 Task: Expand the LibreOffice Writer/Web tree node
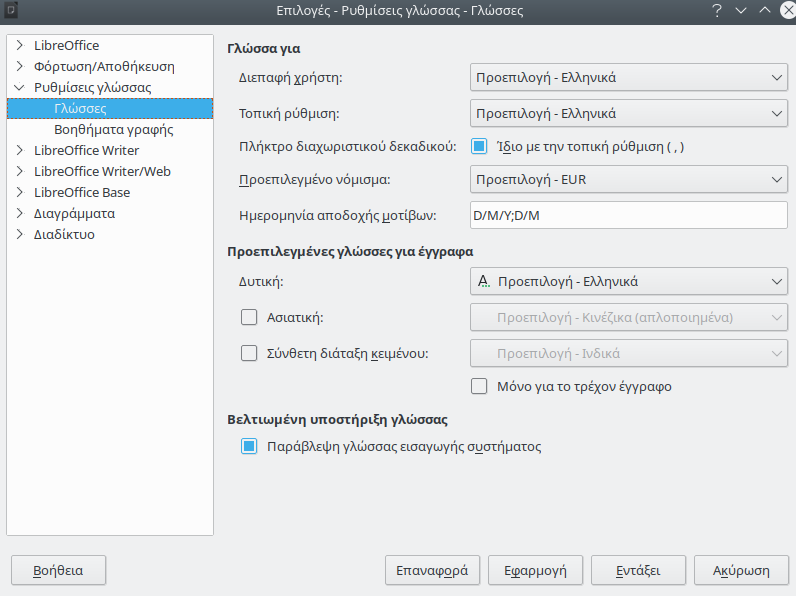tap(19, 171)
